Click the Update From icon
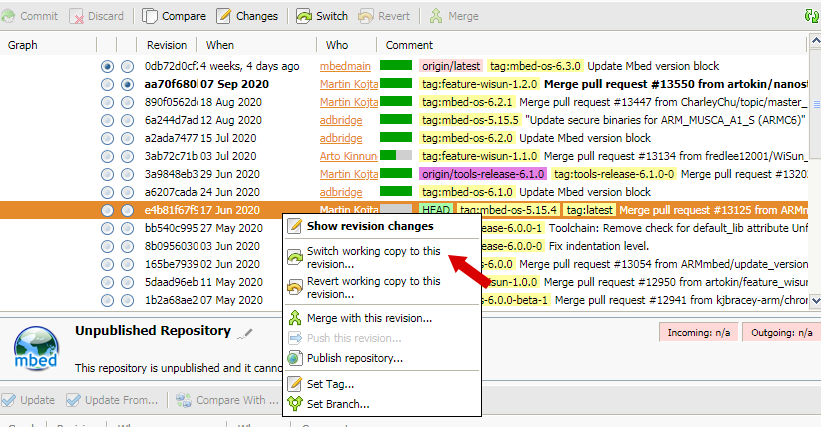This screenshot has height=427, width=821. [x=73, y=400]
